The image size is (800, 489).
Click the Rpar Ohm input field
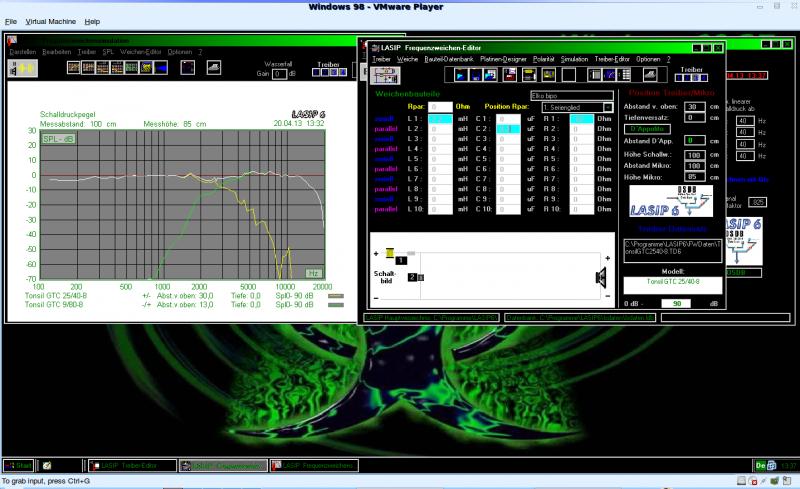point(440,107)
